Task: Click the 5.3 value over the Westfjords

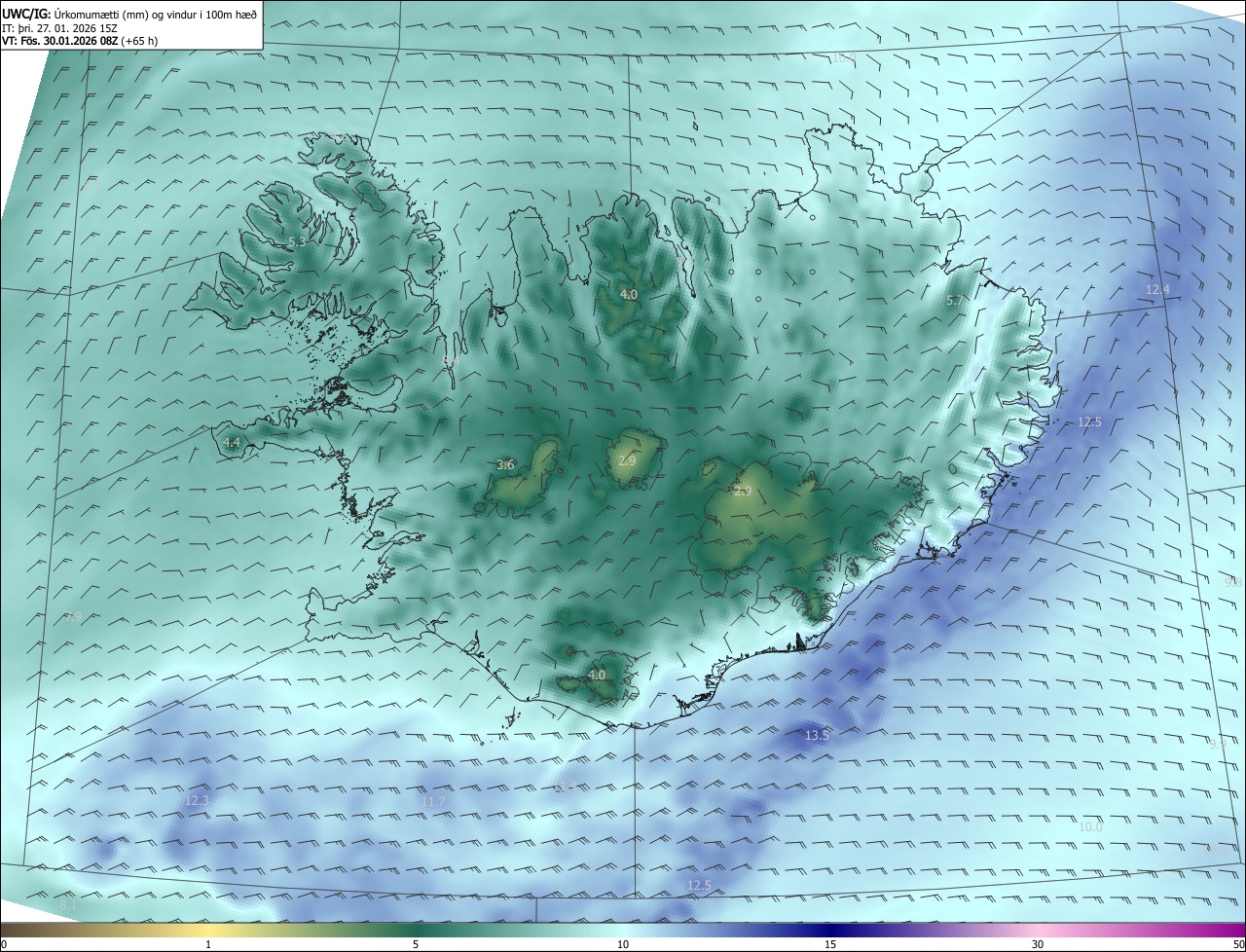Action: (x=298, y=241)
